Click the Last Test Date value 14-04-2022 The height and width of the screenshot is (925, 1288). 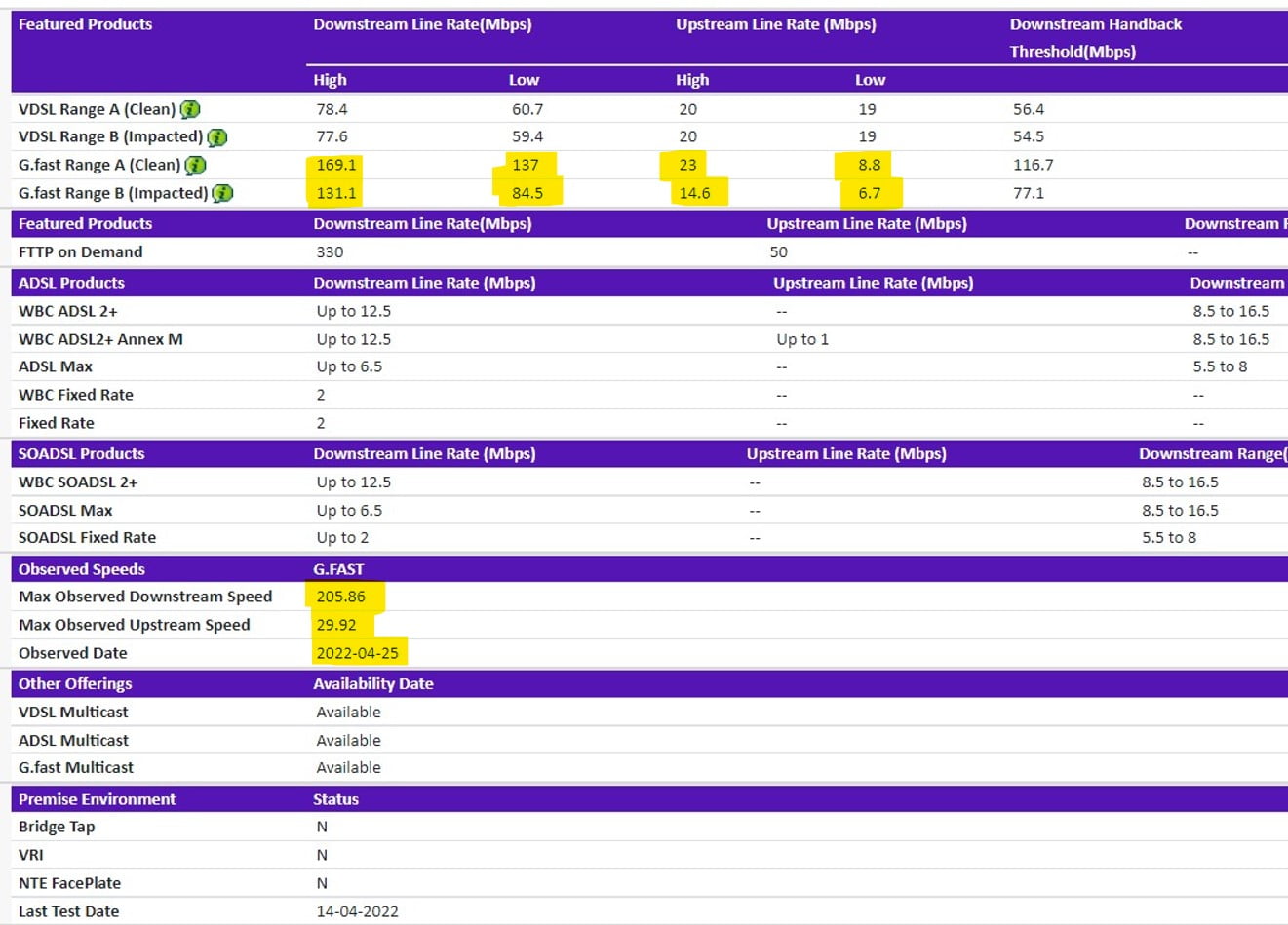(357, 911)
